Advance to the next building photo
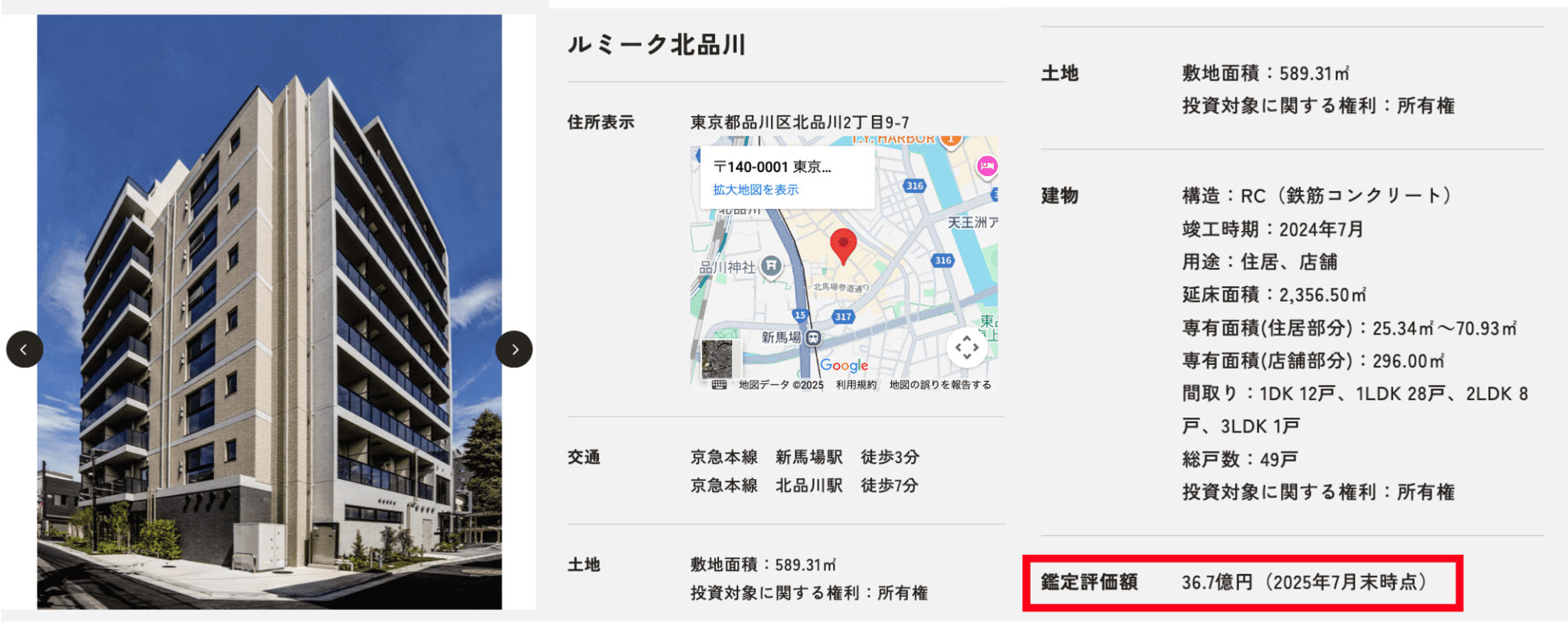Image resolution: width=1568 pixels, height=622 pixels. point(514,350)
